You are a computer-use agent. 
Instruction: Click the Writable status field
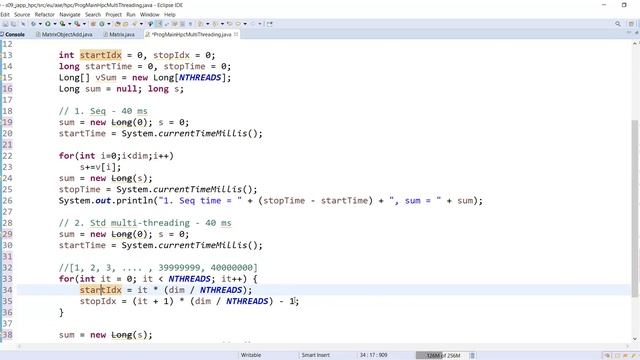[x=251, y=356]
